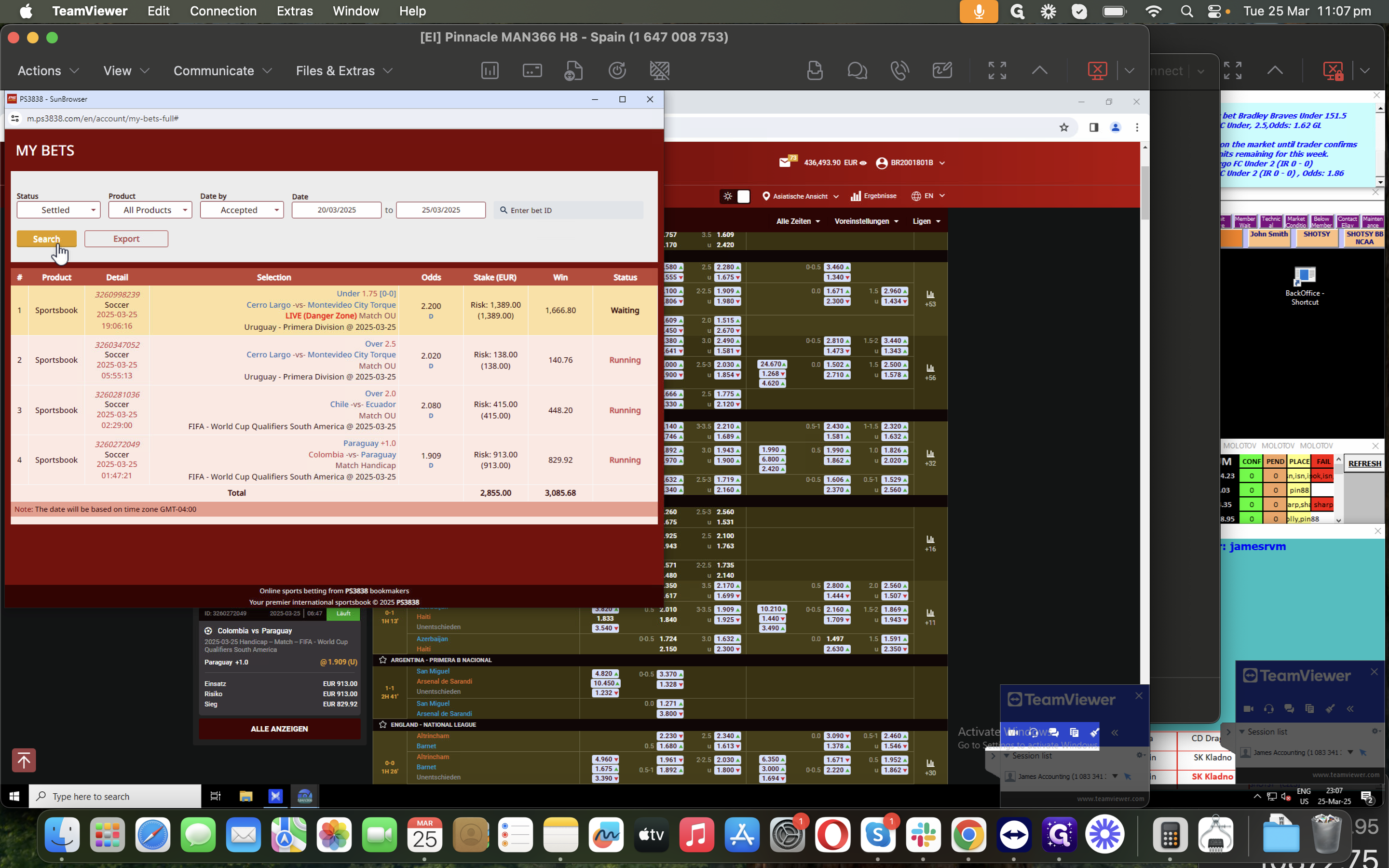The height and width of the screenshot is (868, 1389).
Task: Click the REFRESH button in MOLOTOV panel
Action: point(1364,463)
